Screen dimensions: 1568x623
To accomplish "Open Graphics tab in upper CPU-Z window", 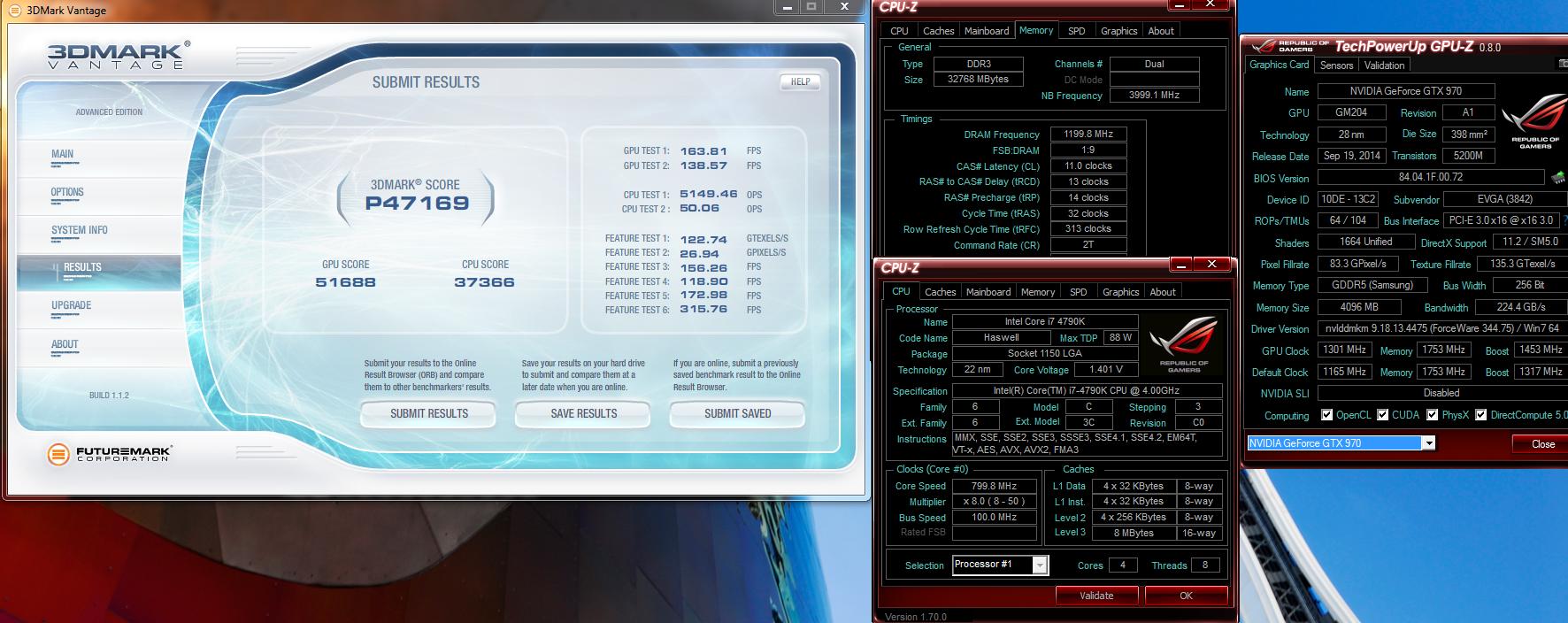I will [1118, 31].
